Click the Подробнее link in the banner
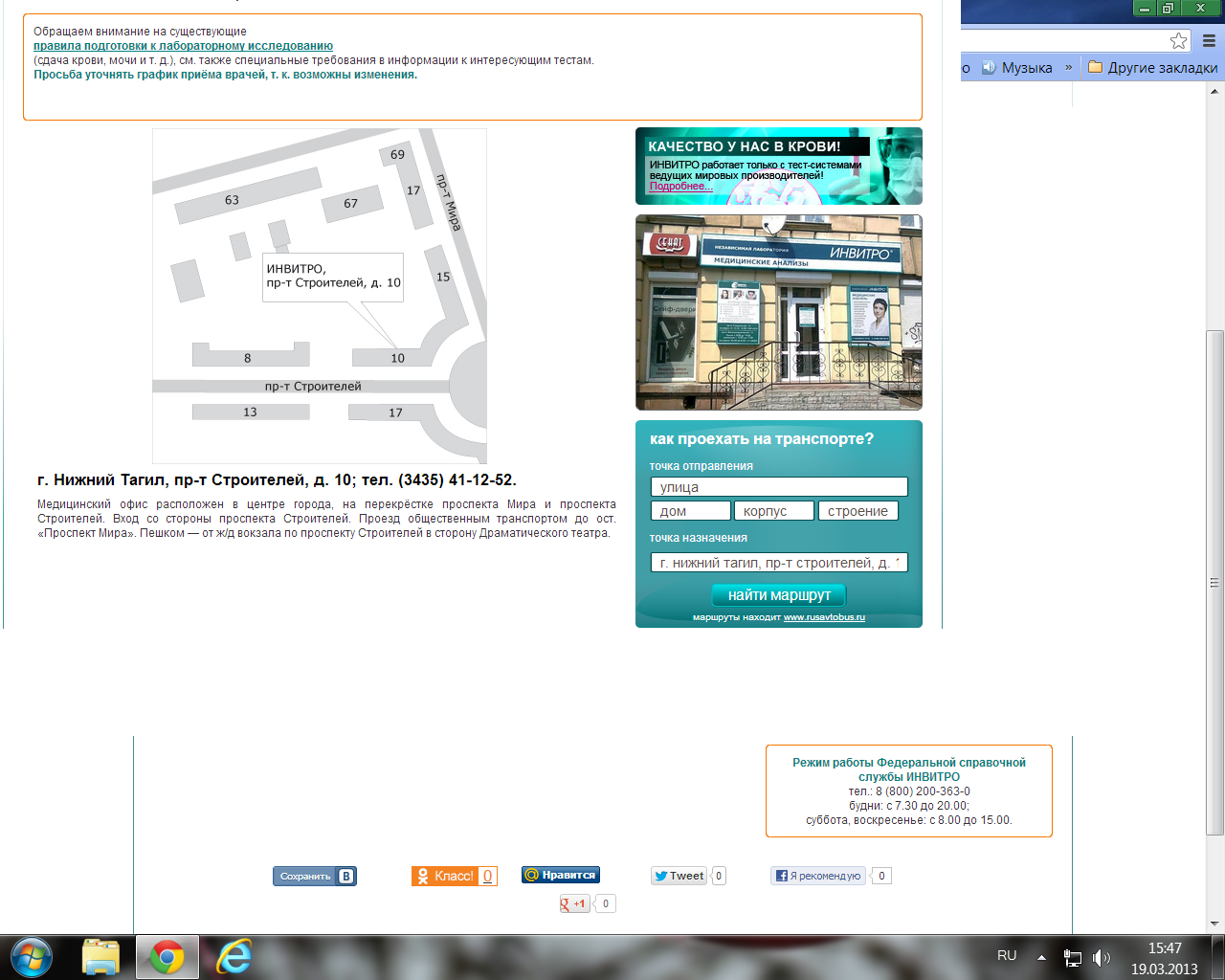The width and height of the screenshot is (1225, 980). tap(680, 187)
